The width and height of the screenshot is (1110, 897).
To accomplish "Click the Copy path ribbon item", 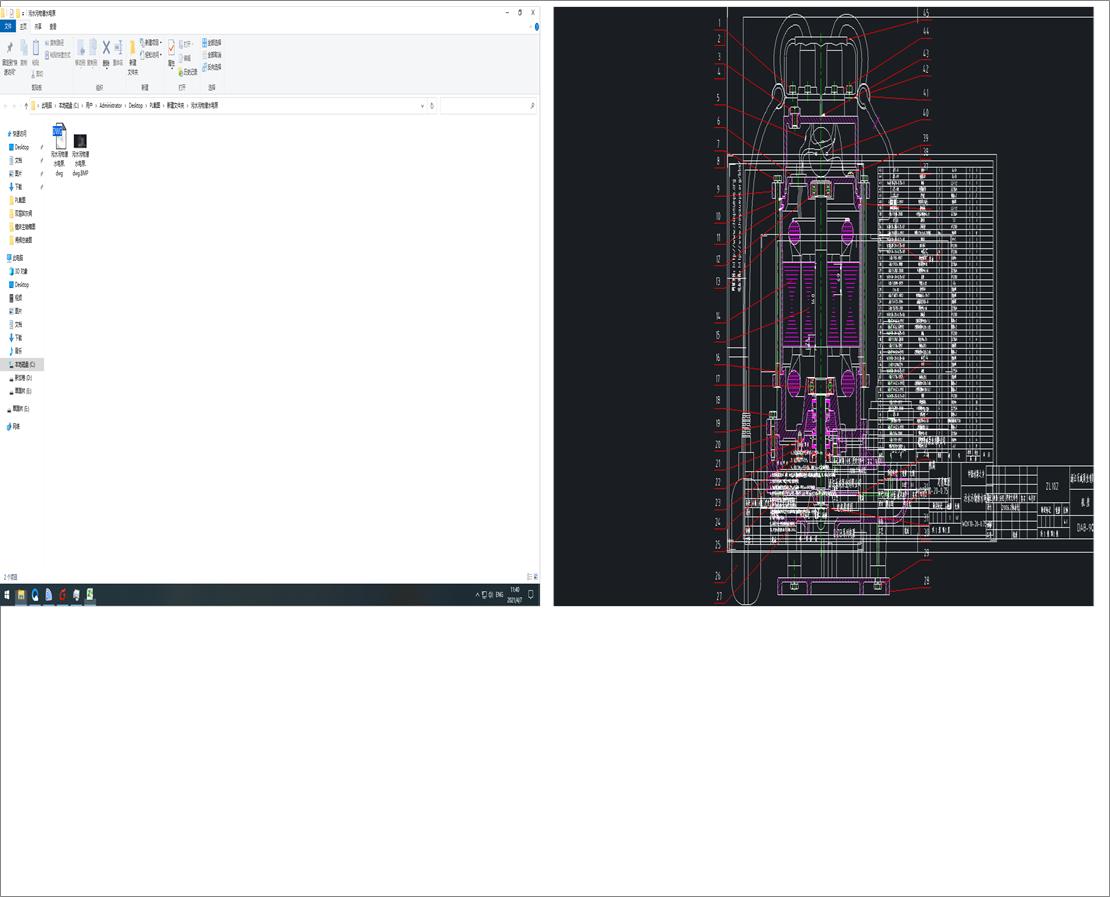I will pyautogui.click(x=55, y=43).
